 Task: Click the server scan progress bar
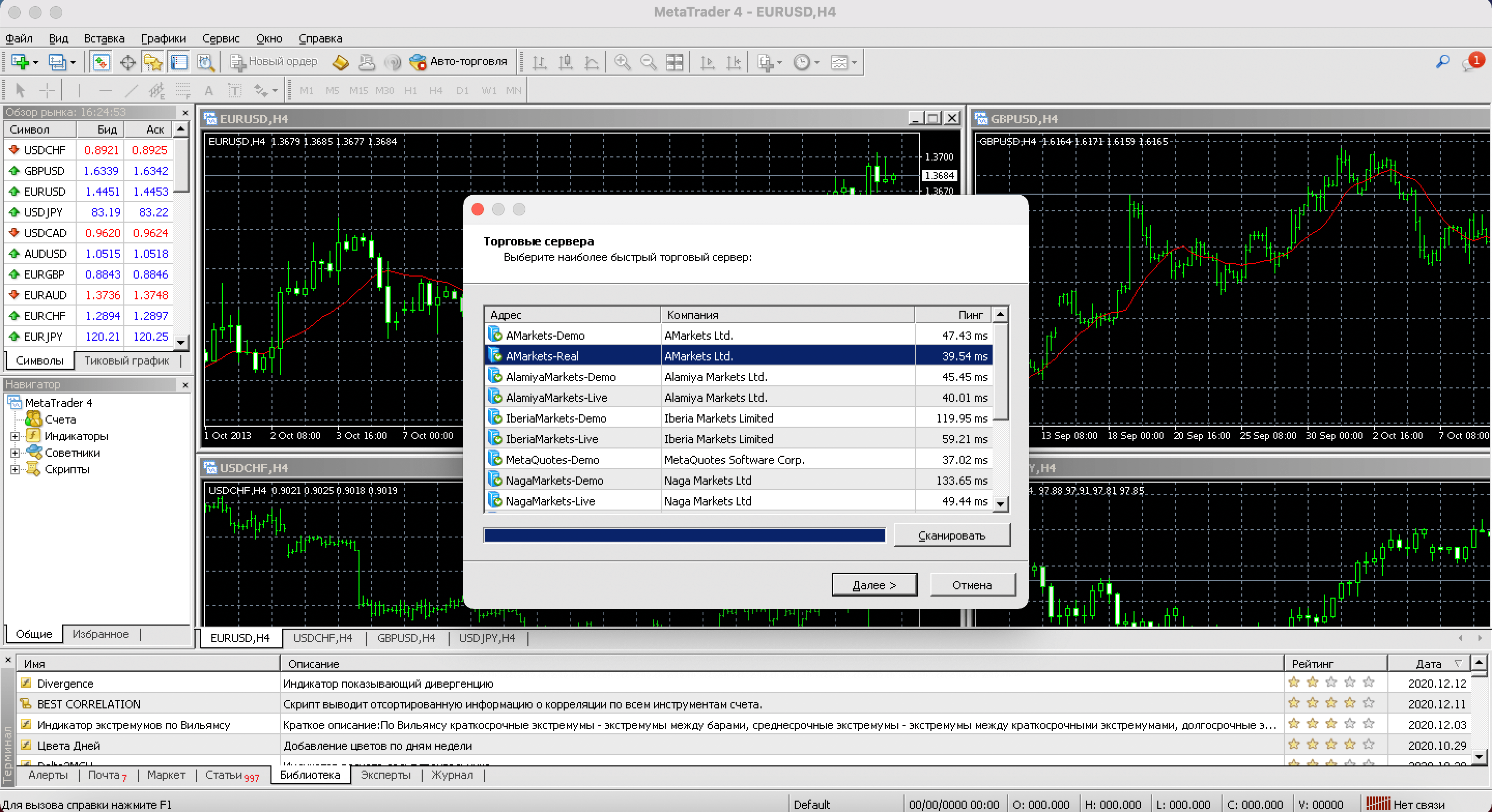point(684,535)
